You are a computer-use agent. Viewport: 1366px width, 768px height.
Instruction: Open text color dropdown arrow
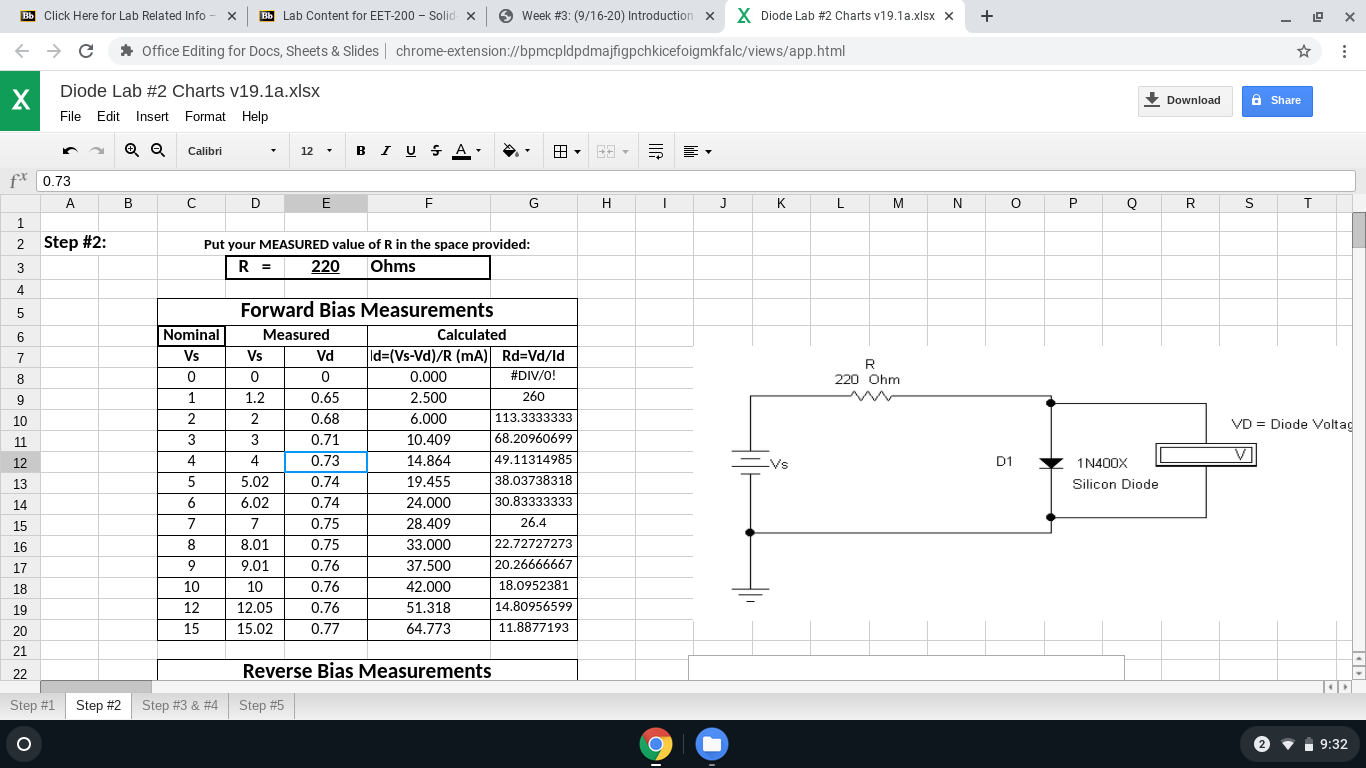(x=478, y=151)
